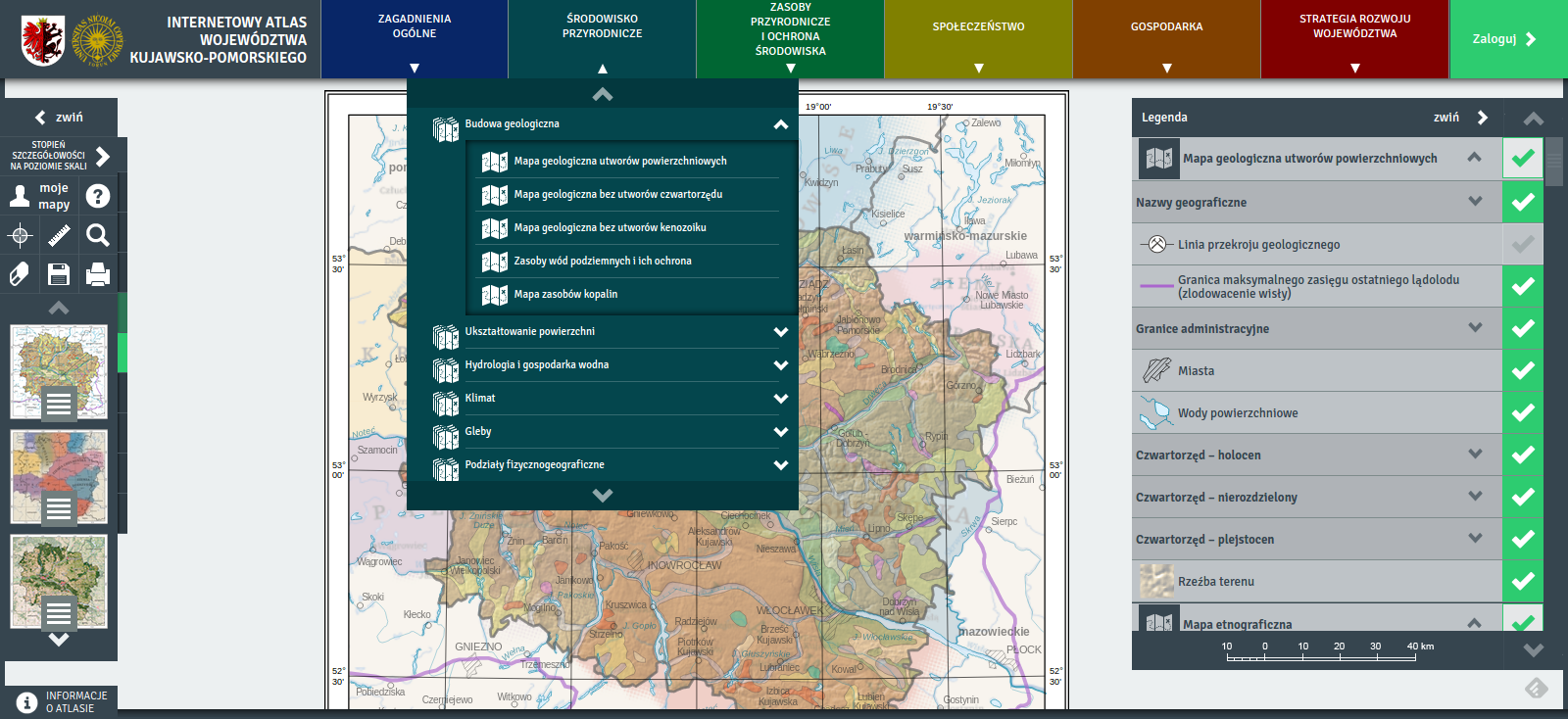The width and height of the screenshot is (1568, 719).
Task: Enable Linia przekroju geologicznego layer
Action: pos(1522,245)
